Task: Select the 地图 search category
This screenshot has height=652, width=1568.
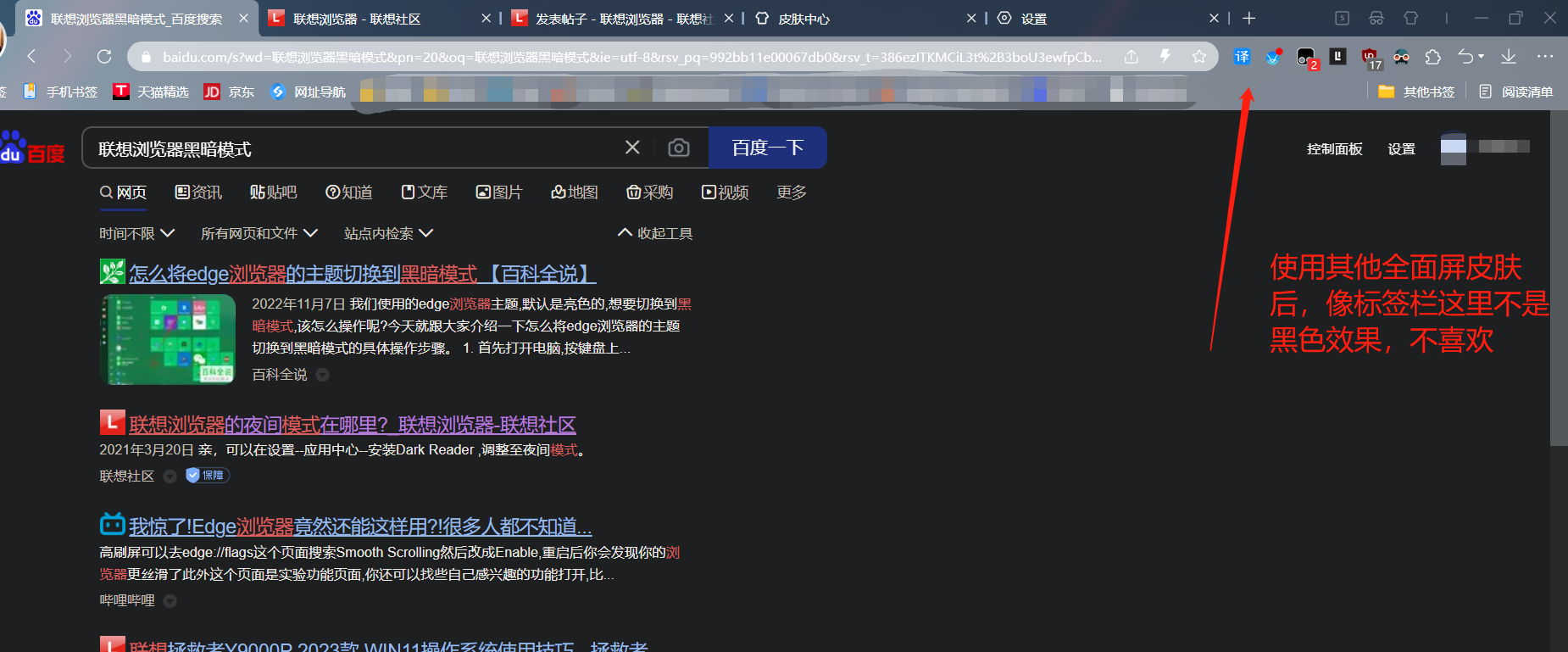Action: click(575, 192)
